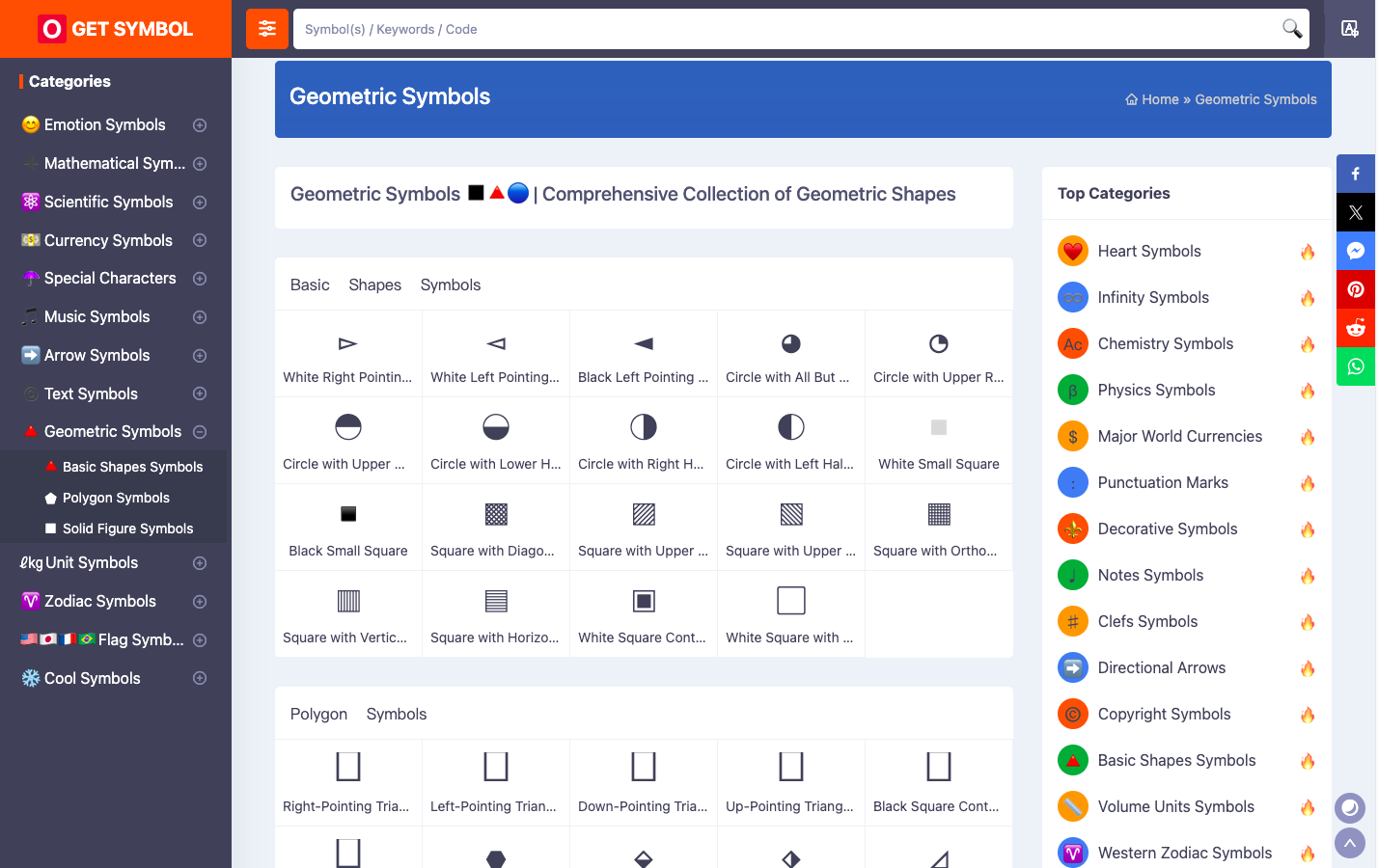Image resolution: width=1378 pixels, height=868 pixels.
Task: Click the GET SYMBOL logo
Action: 116,29
